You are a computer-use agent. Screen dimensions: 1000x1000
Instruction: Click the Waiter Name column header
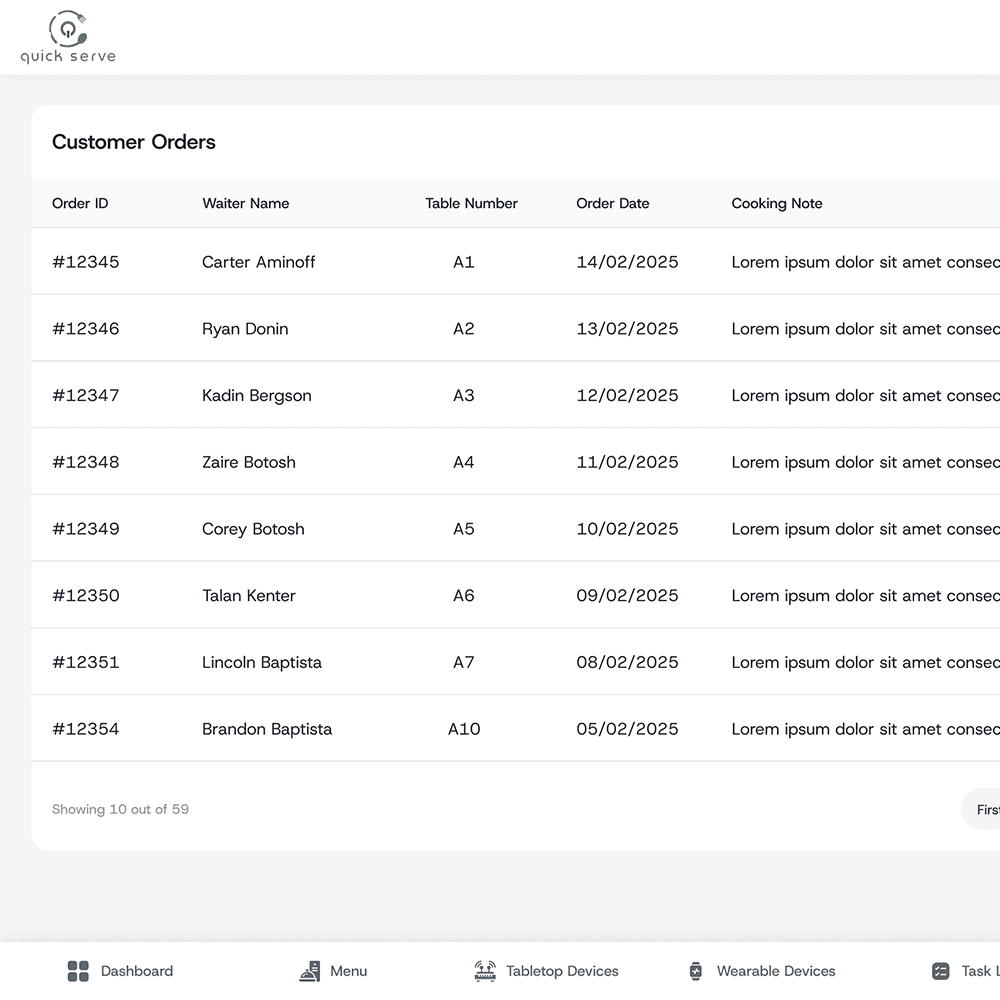245,203
